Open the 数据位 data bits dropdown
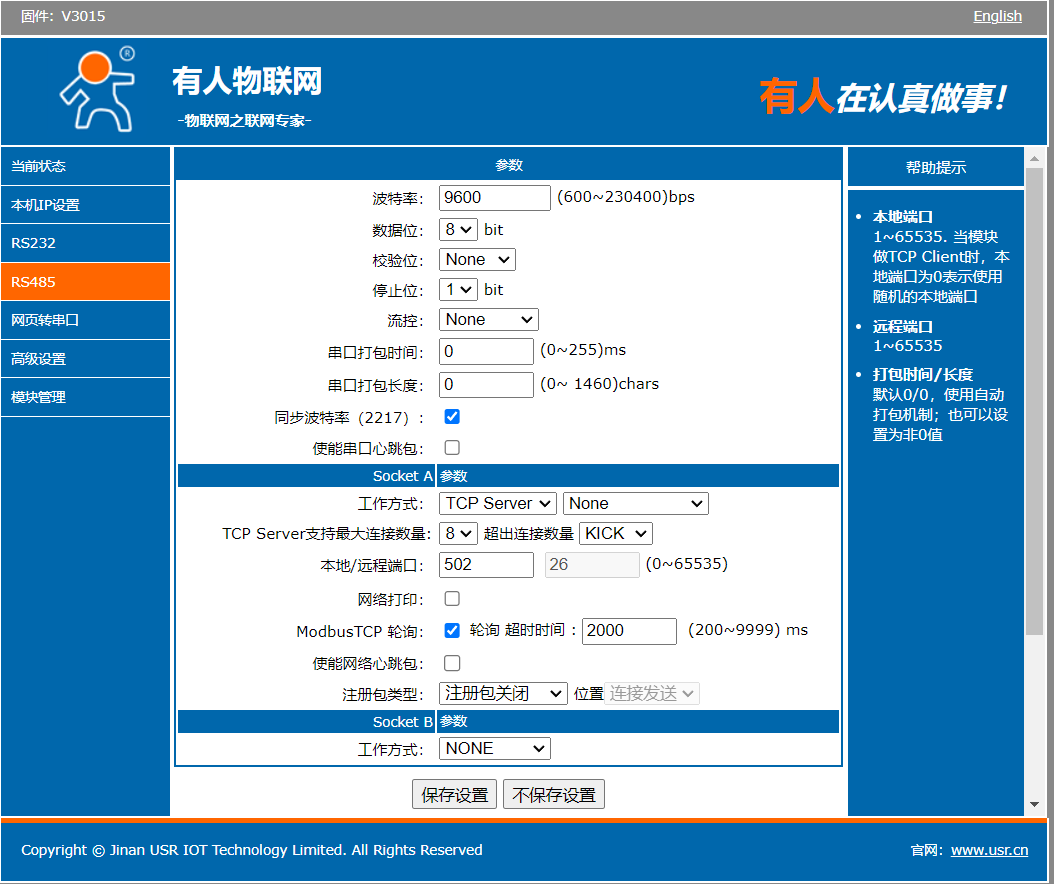Viewport: 1054px width, 884px height. 458,230
